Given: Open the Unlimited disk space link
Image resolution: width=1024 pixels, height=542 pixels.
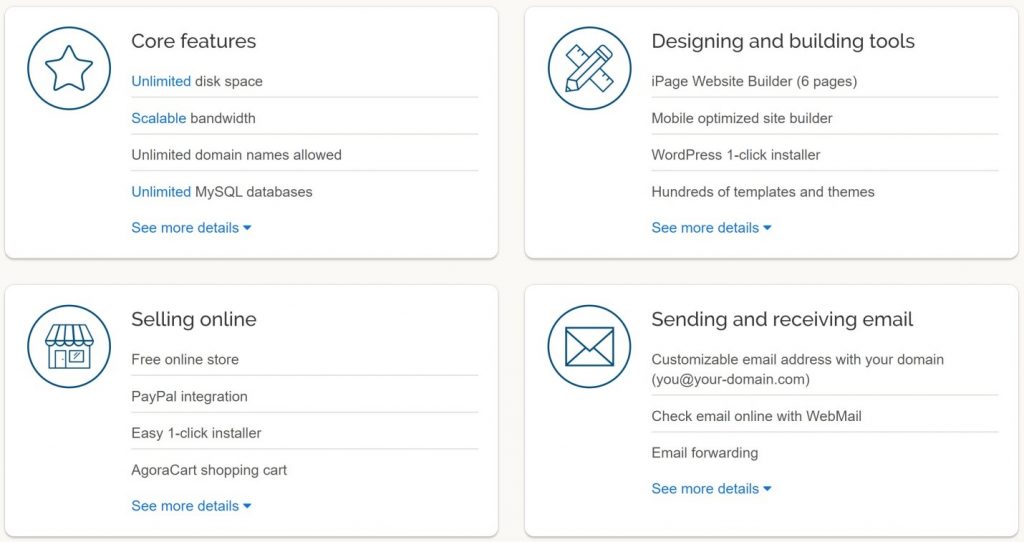Looking at the screenshot, I should pos(161,81).
